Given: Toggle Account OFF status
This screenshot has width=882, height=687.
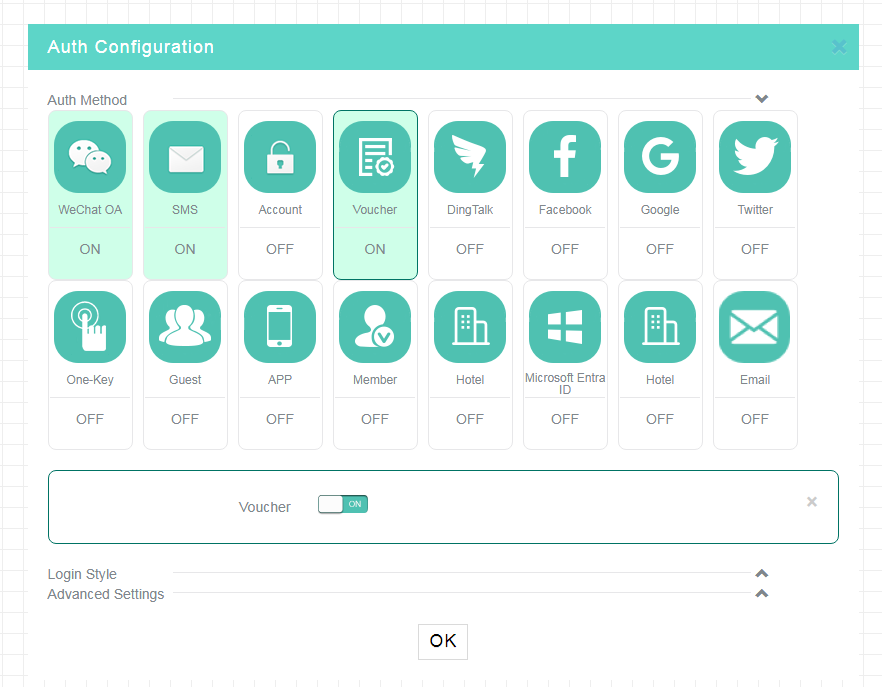Looking at the screenshot, I should point(280,249).
